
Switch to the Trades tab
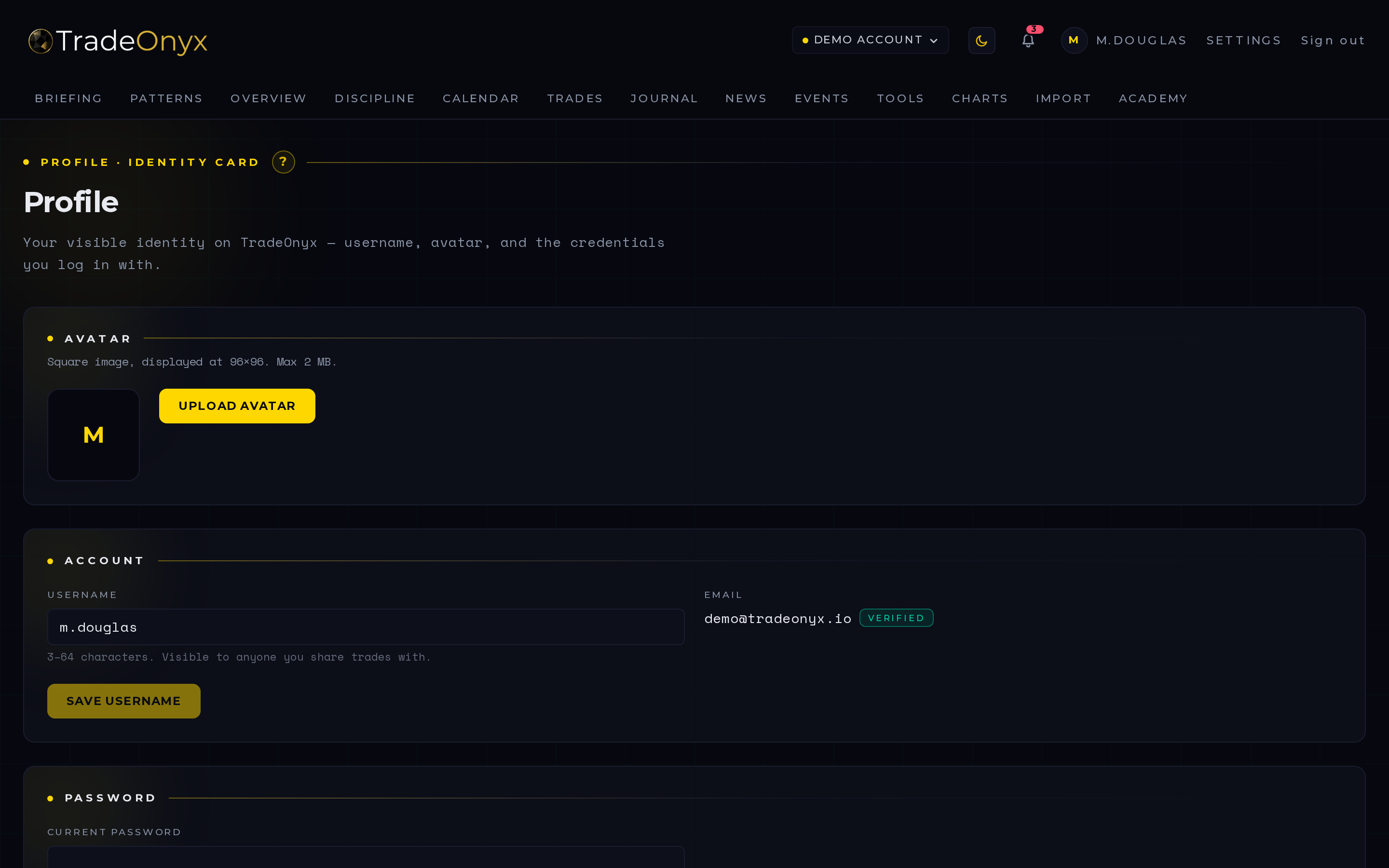[x=574, y=98]
